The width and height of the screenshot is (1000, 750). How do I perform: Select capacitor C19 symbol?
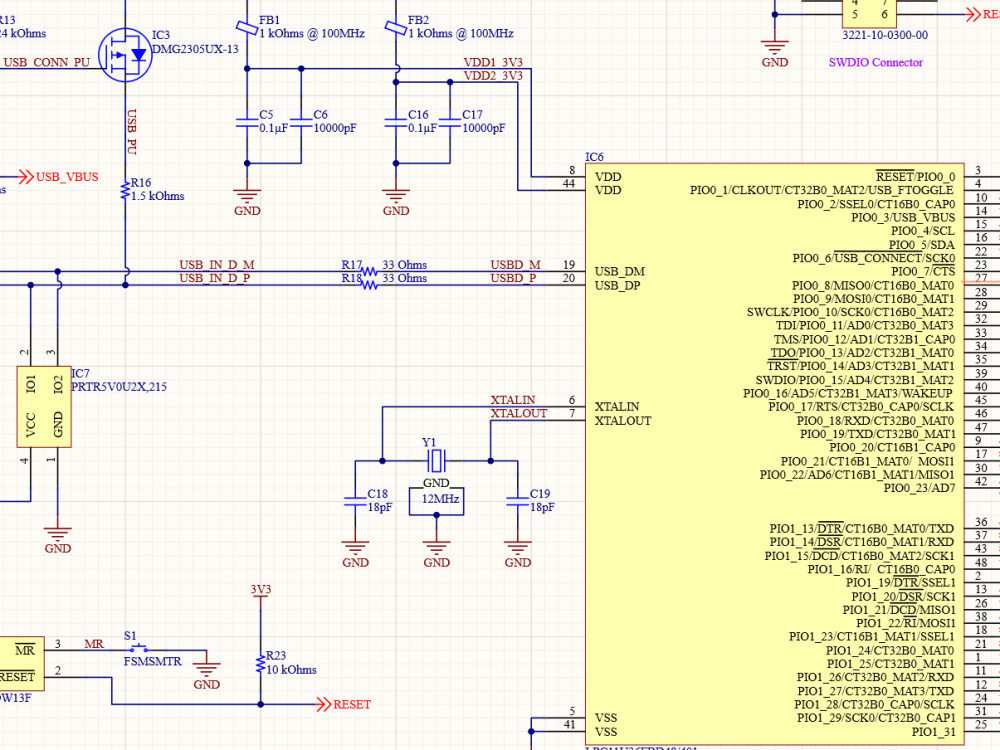coord(518,501)
